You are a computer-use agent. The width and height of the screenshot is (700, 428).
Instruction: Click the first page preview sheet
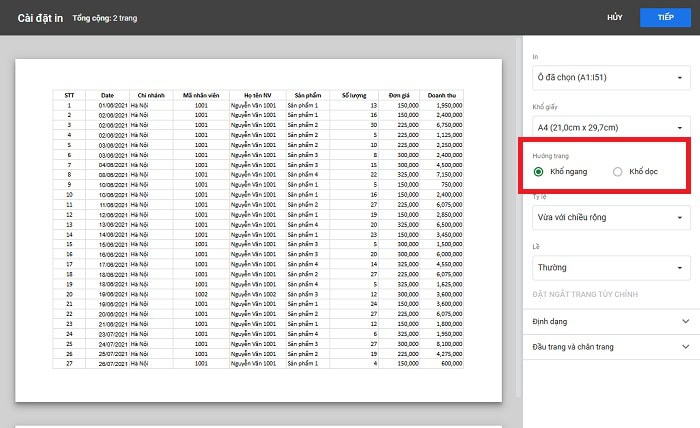[x=258, y=230]
